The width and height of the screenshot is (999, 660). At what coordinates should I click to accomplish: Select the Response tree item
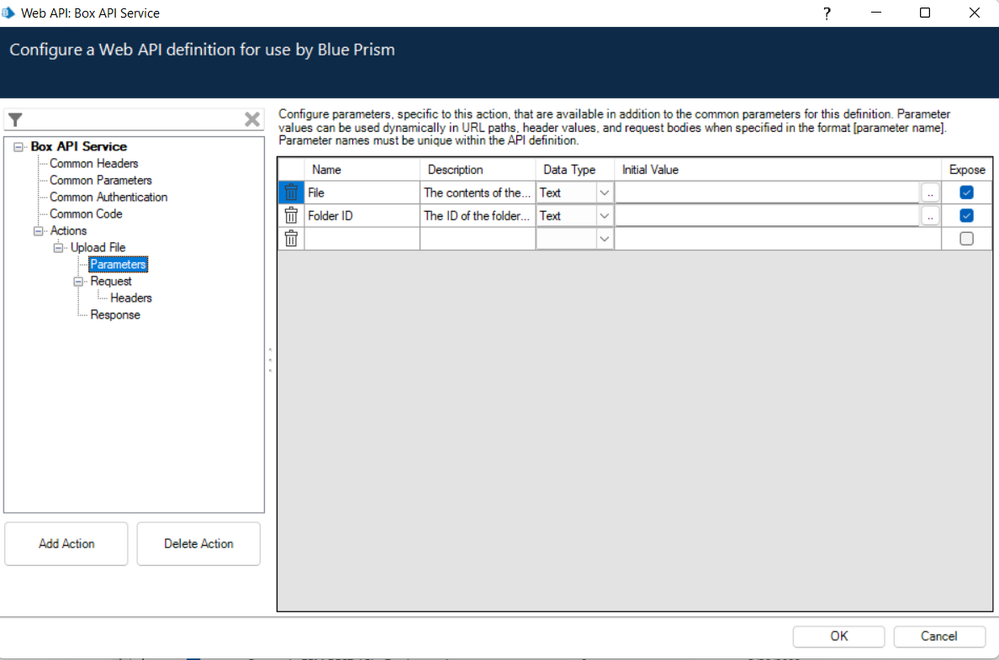pyautogui.click(x=115, y=315)
